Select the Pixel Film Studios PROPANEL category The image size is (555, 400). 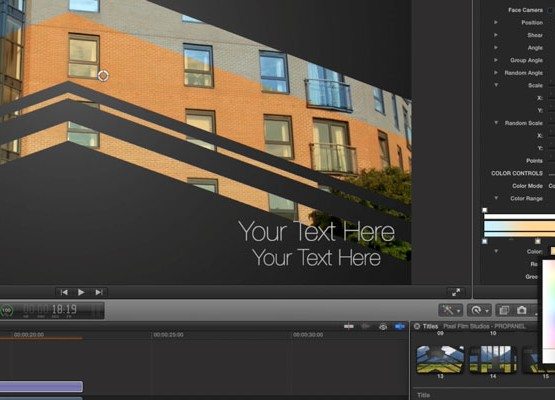click(x=485, y=326)
